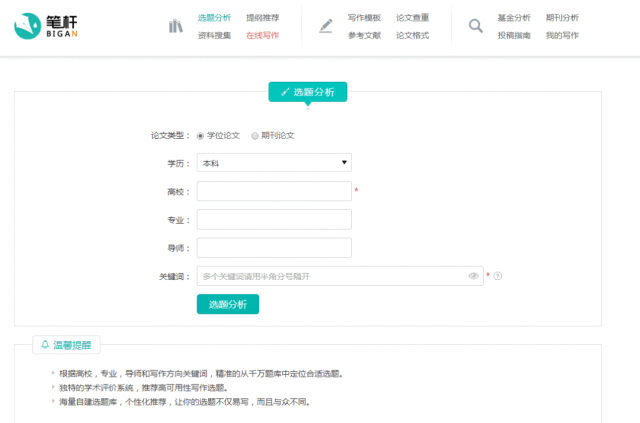Go to 投稿指南 nav link
This screenshot has height=423, width=640.
[514, 36]
